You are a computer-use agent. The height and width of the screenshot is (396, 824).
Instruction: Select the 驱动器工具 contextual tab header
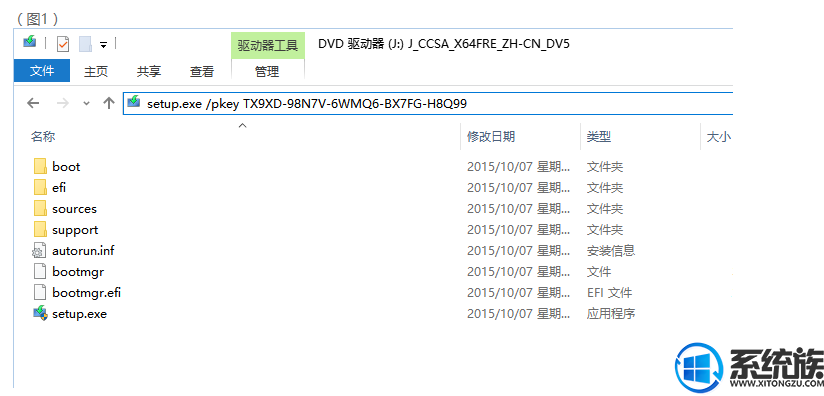(x=268, y=46)
